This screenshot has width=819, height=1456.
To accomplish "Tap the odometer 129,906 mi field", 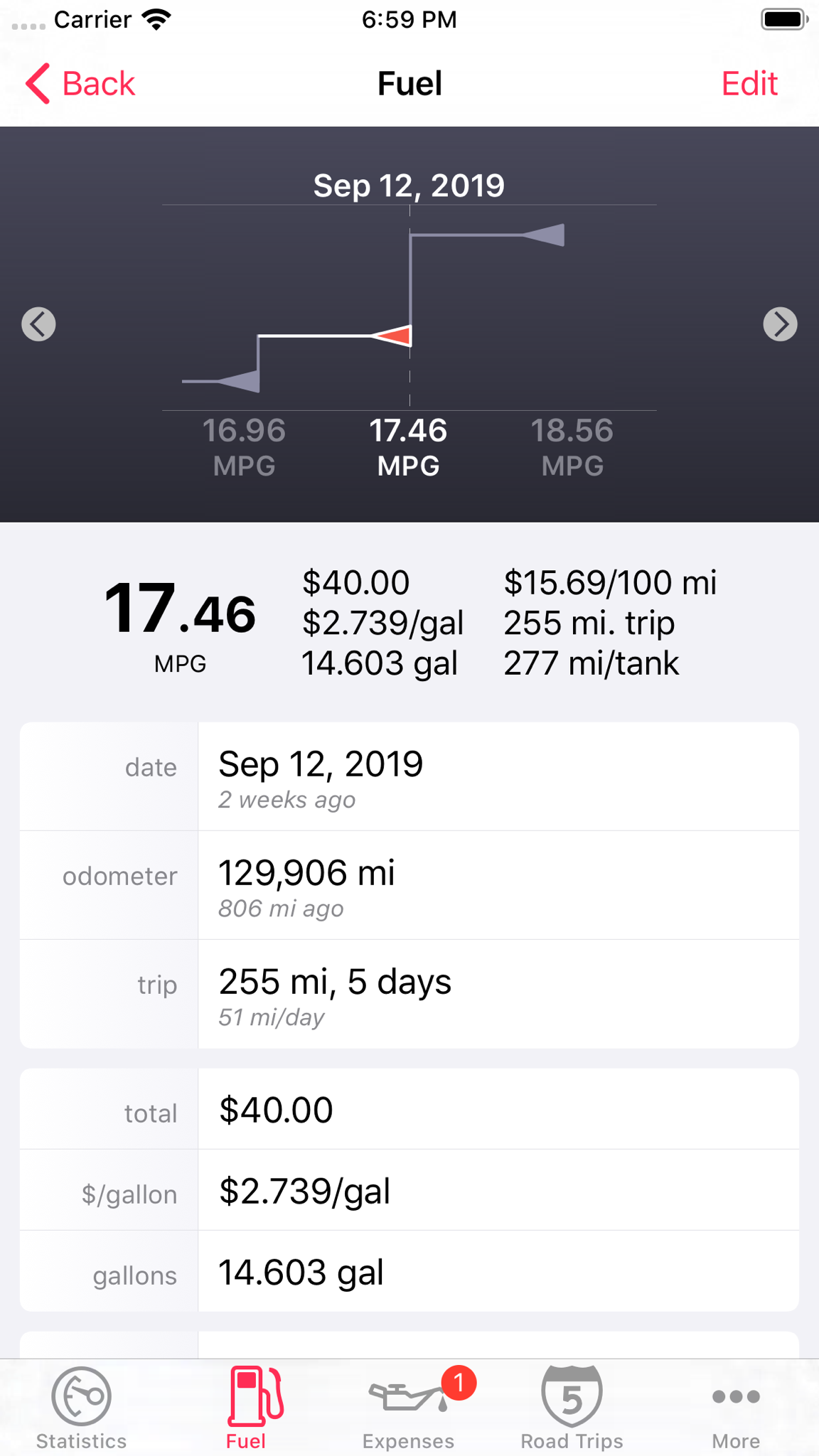I will point(409,885).
